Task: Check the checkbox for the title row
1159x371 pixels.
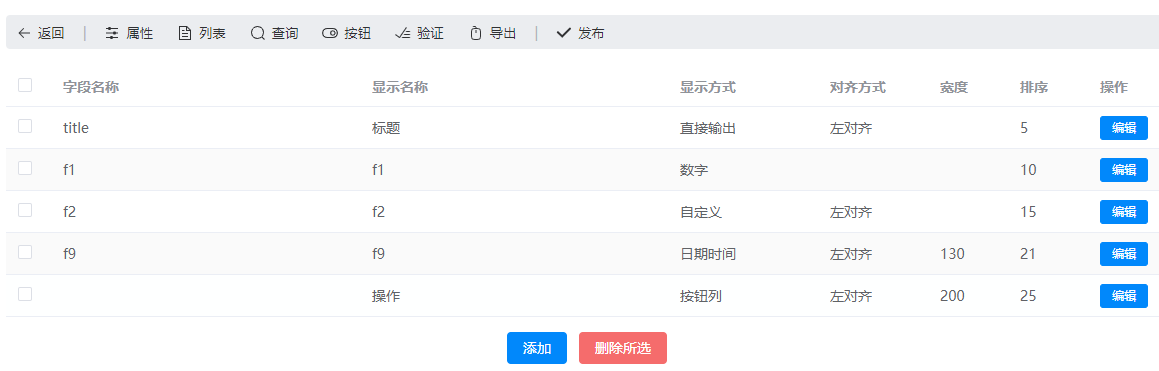Action: pyautogui.click(x=25, y=126)
